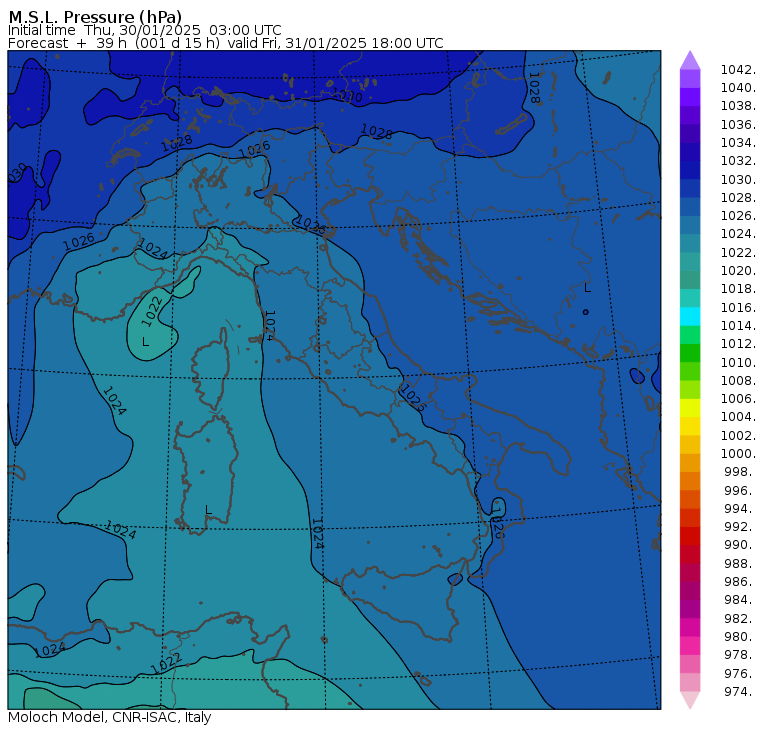Click the 1022 contour label along the Tunisian coast

coord(166,663)
